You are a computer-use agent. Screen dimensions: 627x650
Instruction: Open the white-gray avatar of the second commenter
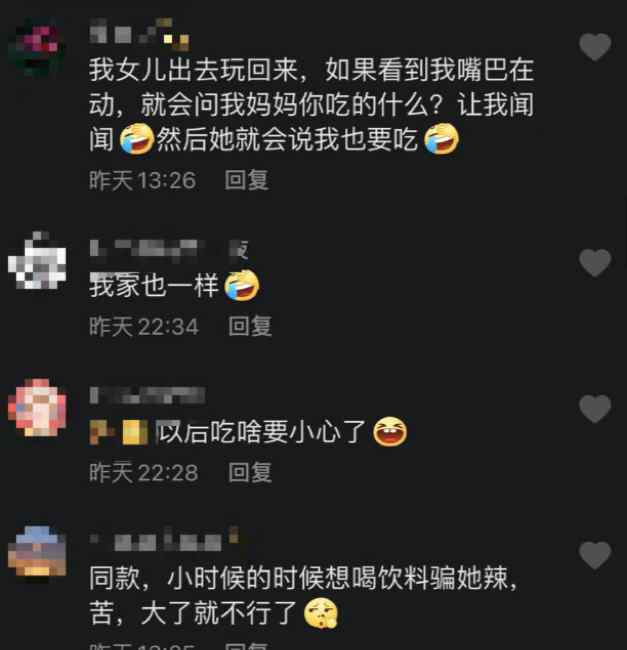(37, 261)
